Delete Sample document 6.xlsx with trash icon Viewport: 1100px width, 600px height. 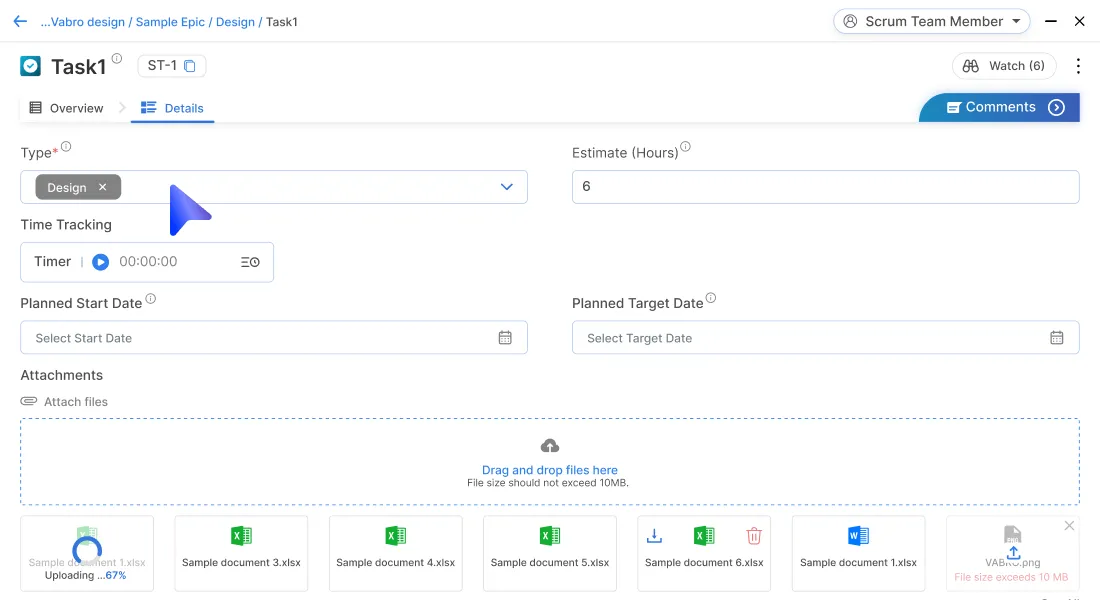click(x=754, y=536)
